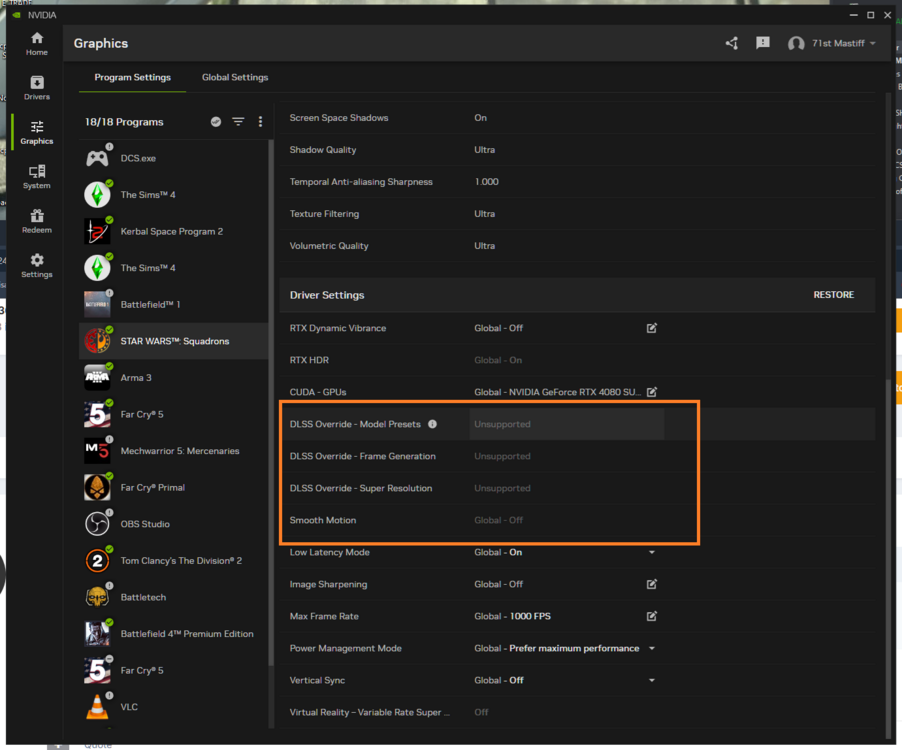Select OBS Studio program icon
902x750 pixels.
(x=97, y=524)
